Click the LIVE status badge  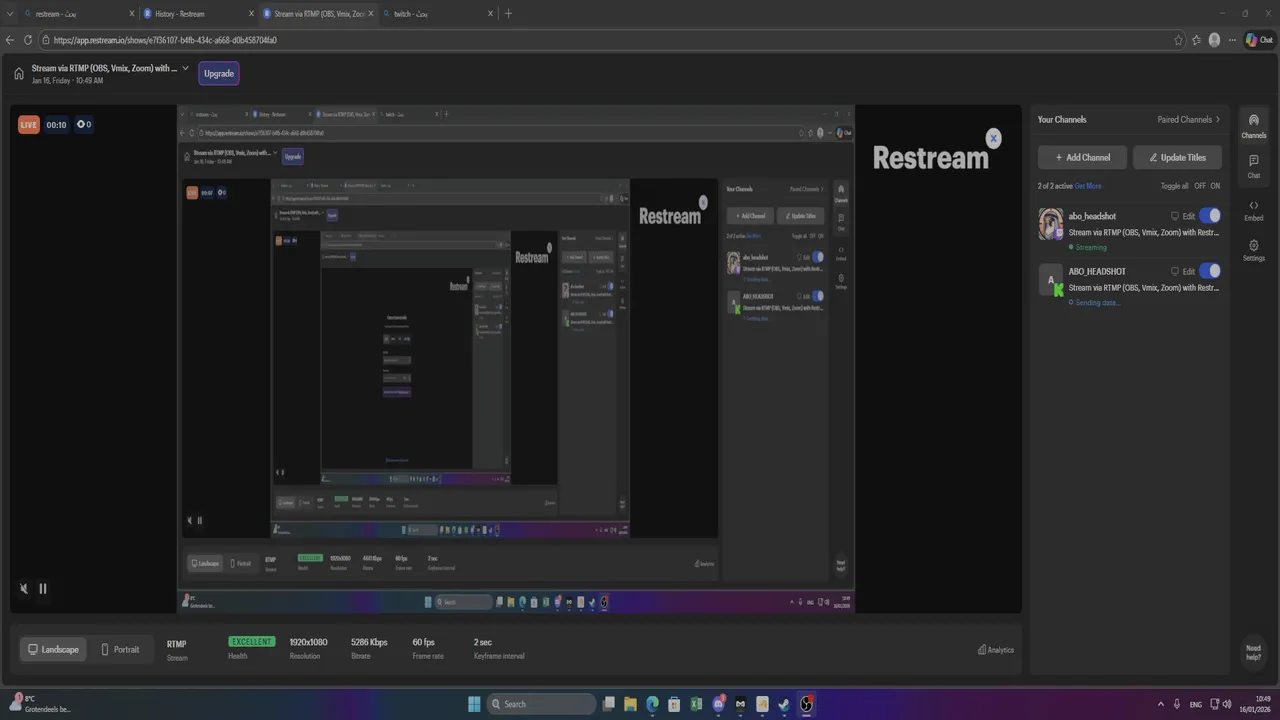click(28, 125)
